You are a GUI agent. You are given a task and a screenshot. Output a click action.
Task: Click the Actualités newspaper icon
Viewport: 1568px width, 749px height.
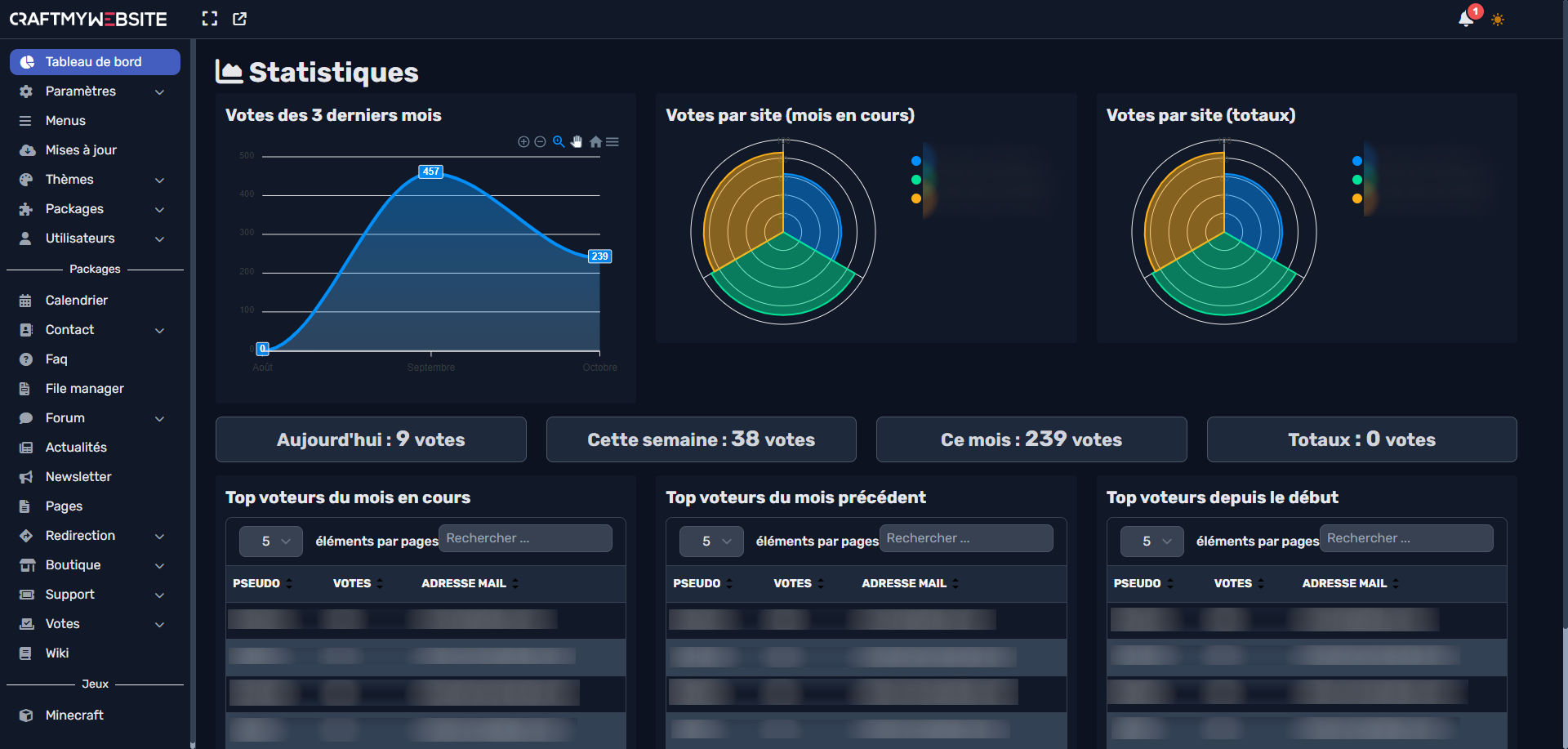(26, 448)
